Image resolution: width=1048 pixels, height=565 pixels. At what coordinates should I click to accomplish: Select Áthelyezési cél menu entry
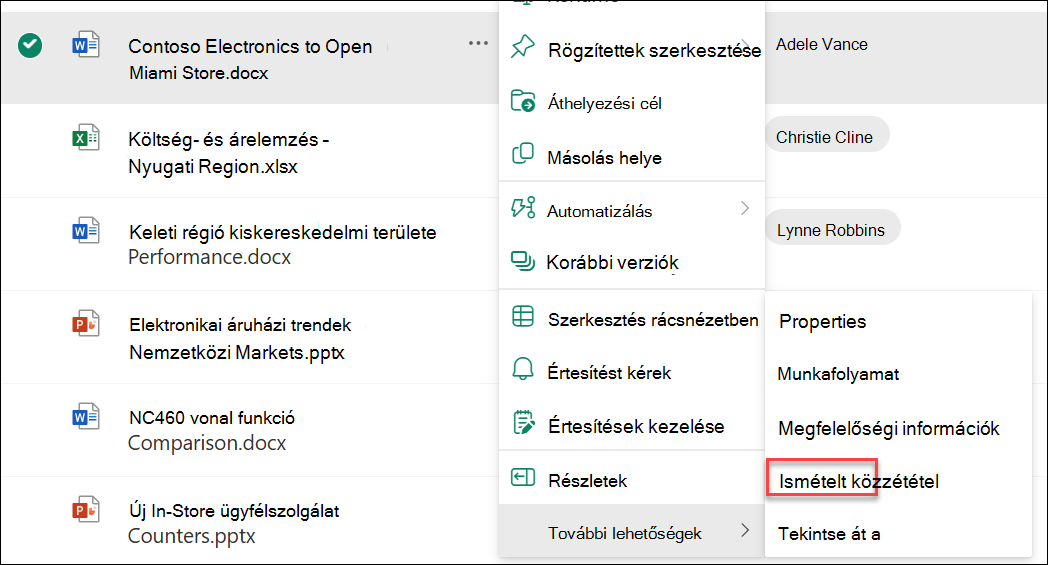click(632, 103)
